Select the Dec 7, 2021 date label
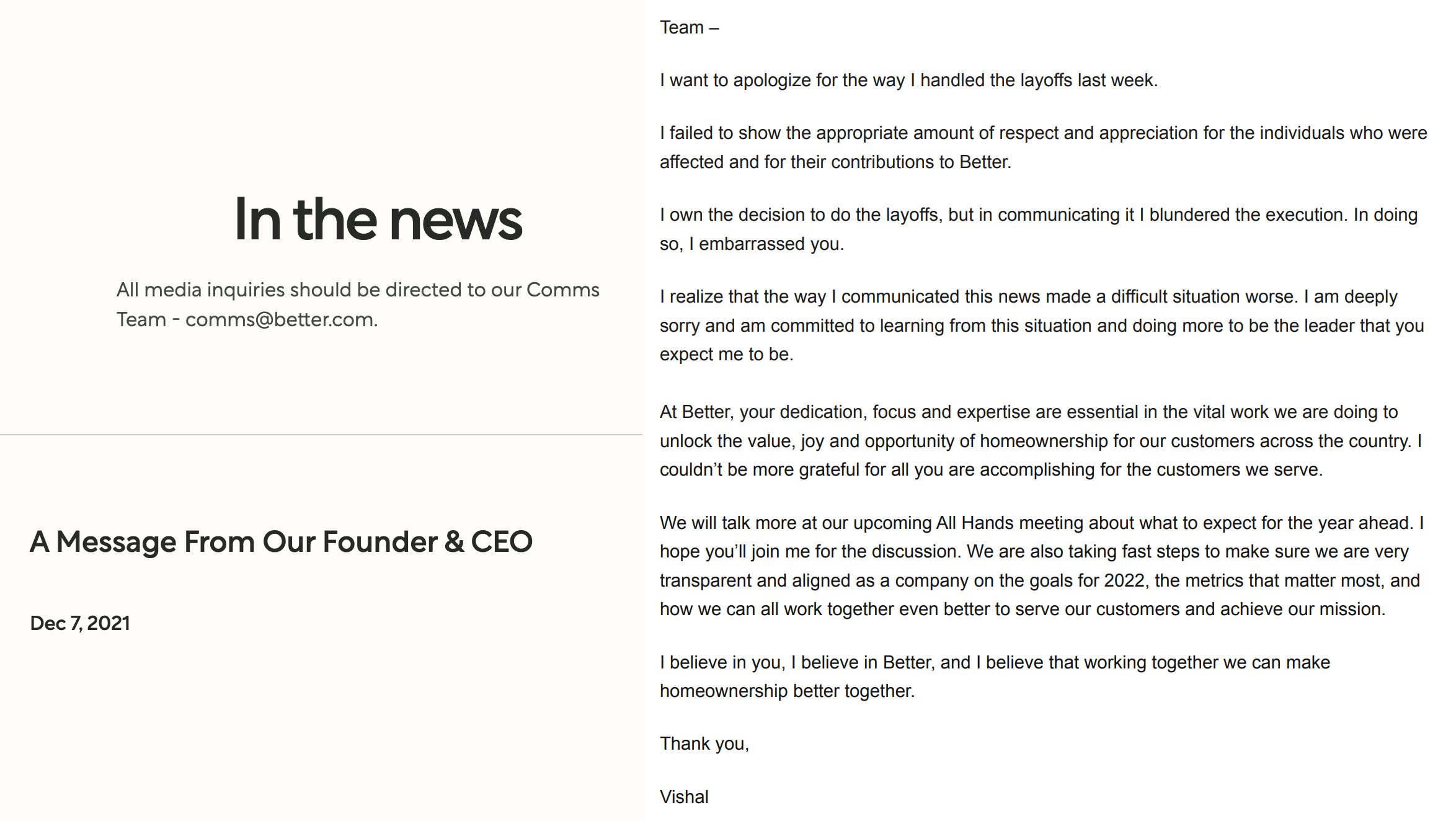 80,623
